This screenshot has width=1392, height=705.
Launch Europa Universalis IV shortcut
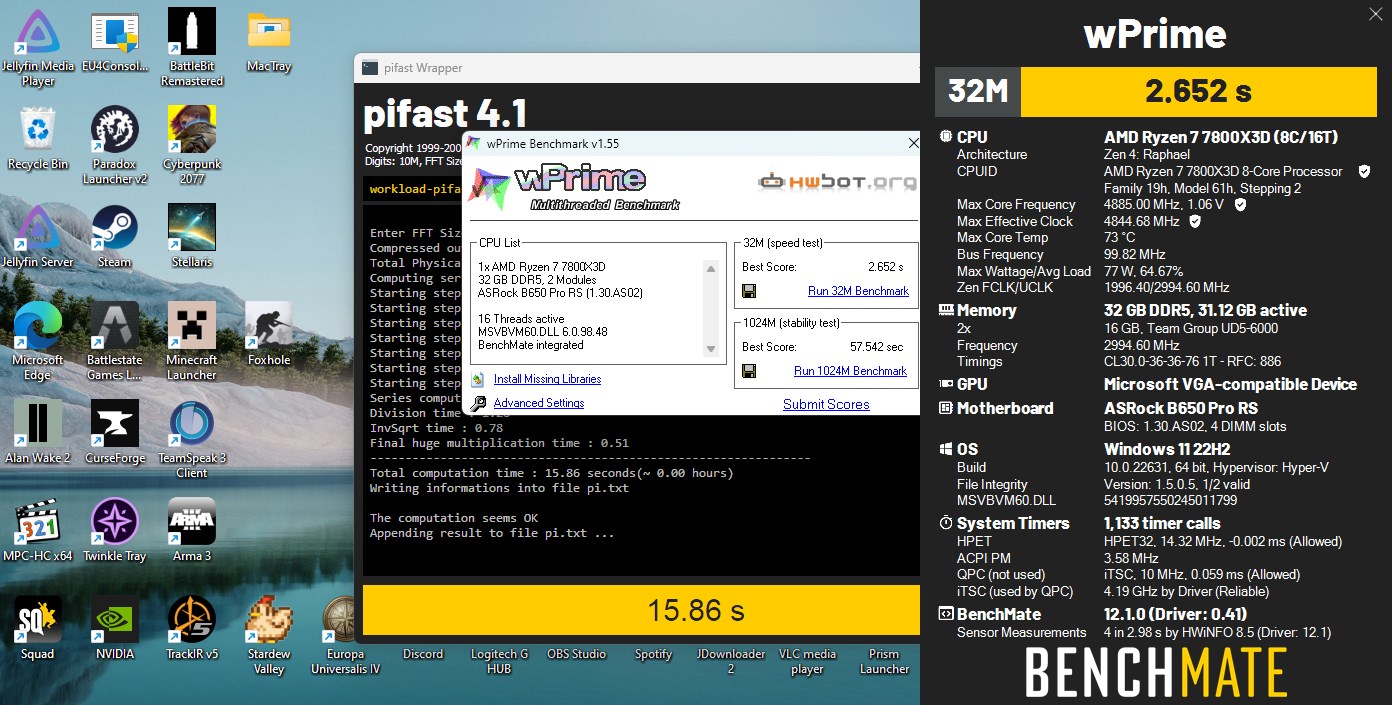pos(346,636)
